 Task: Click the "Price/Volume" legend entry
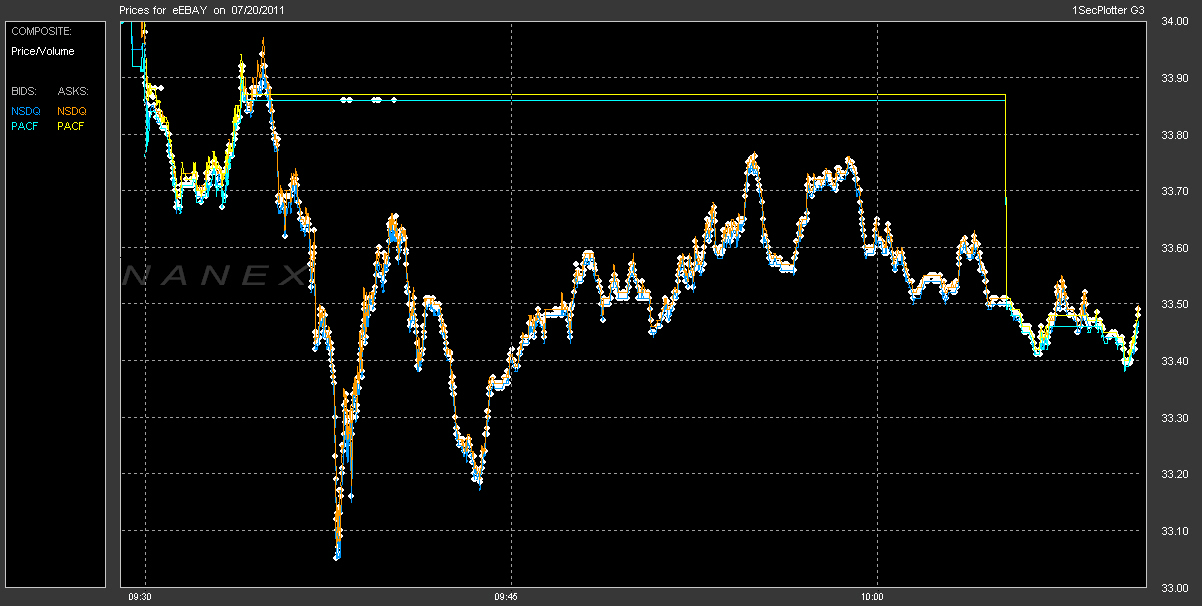[x=43, y=51]
